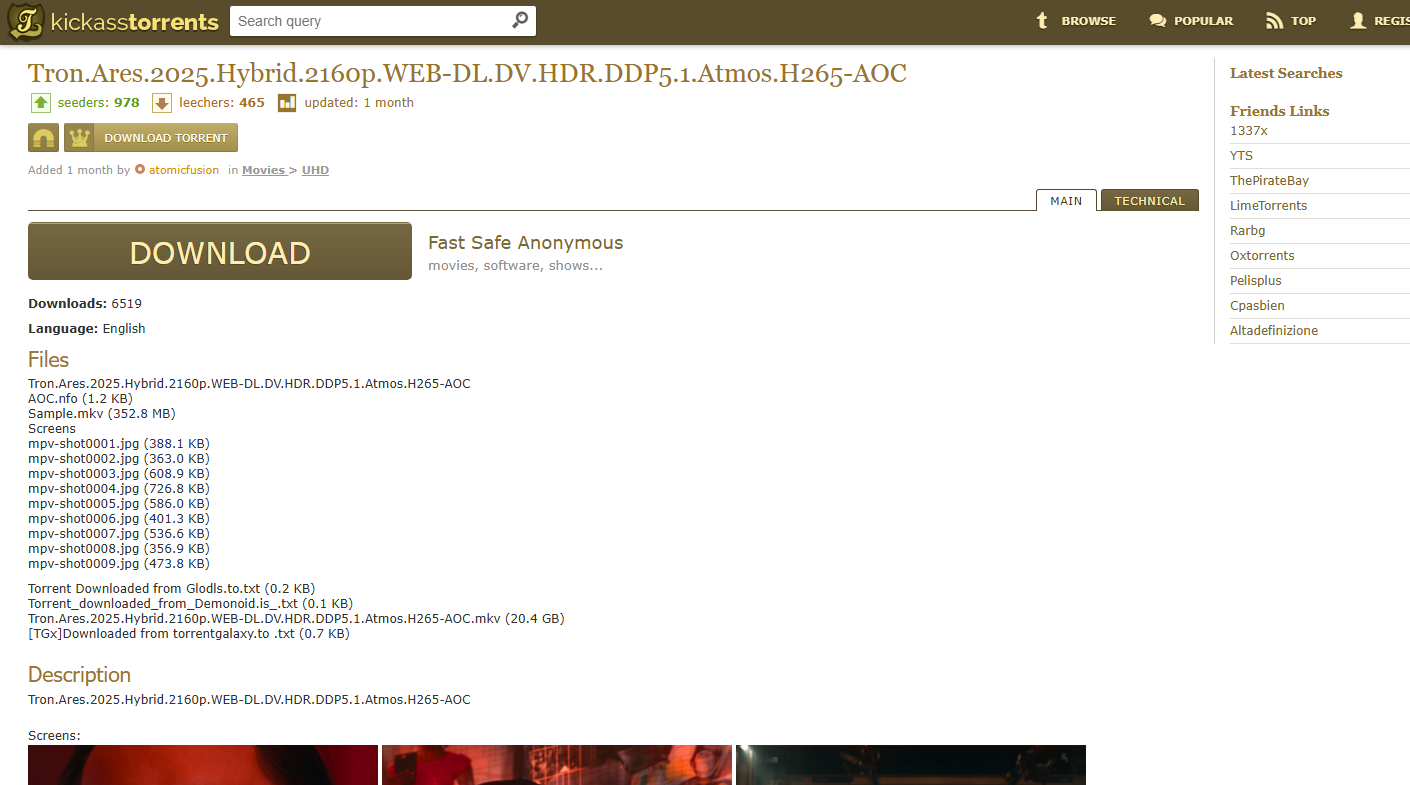The image size is (1410, 785).
Task: Open the 1337x friends link
Action: tap(1248, 131)
